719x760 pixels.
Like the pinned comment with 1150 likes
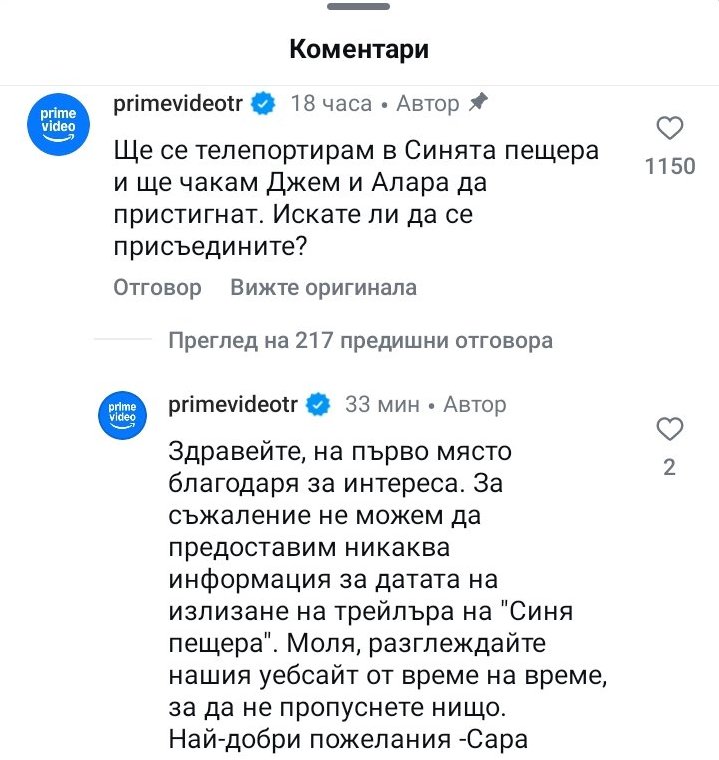669,129
